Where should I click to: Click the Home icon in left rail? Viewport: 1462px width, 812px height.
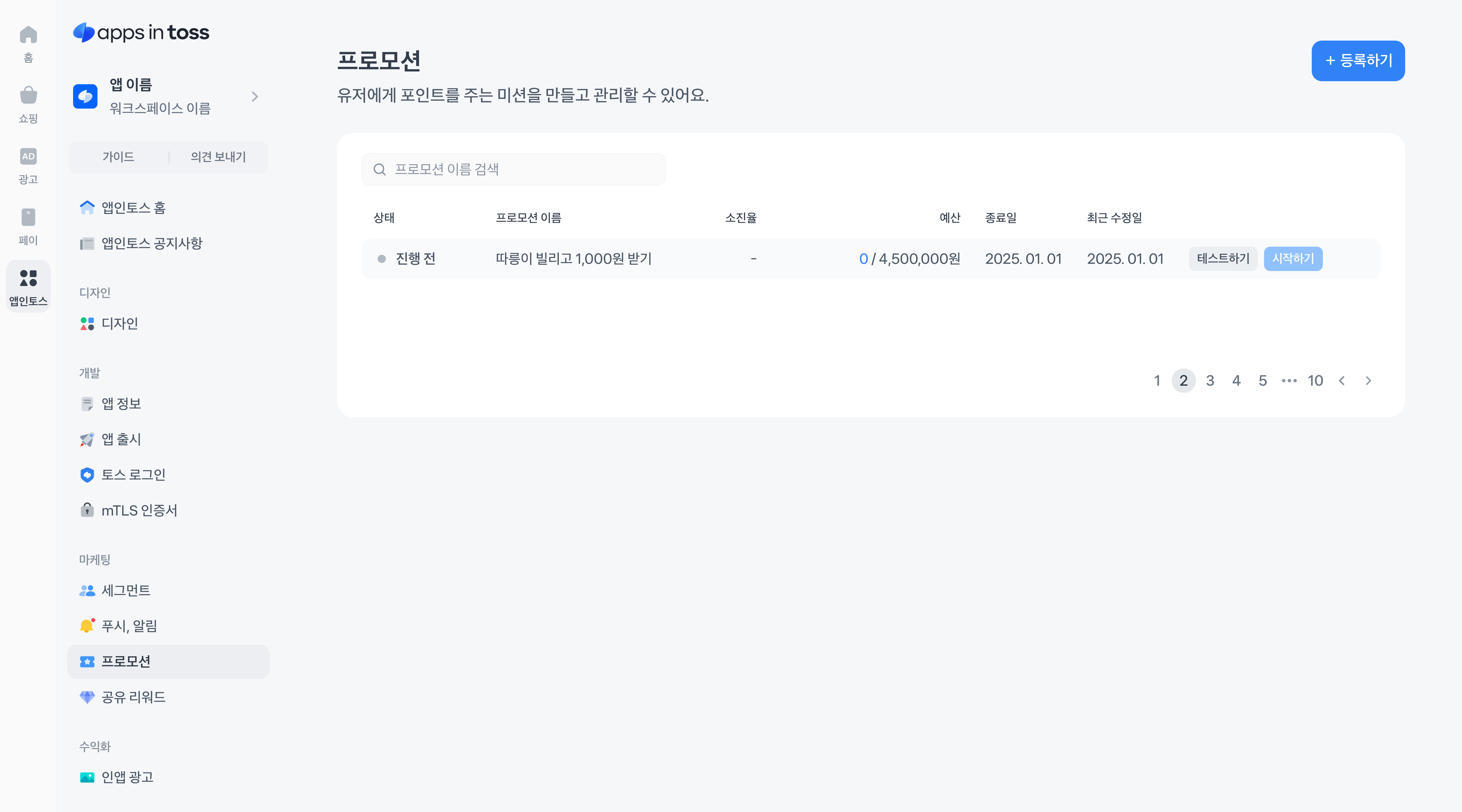(28, 36)
